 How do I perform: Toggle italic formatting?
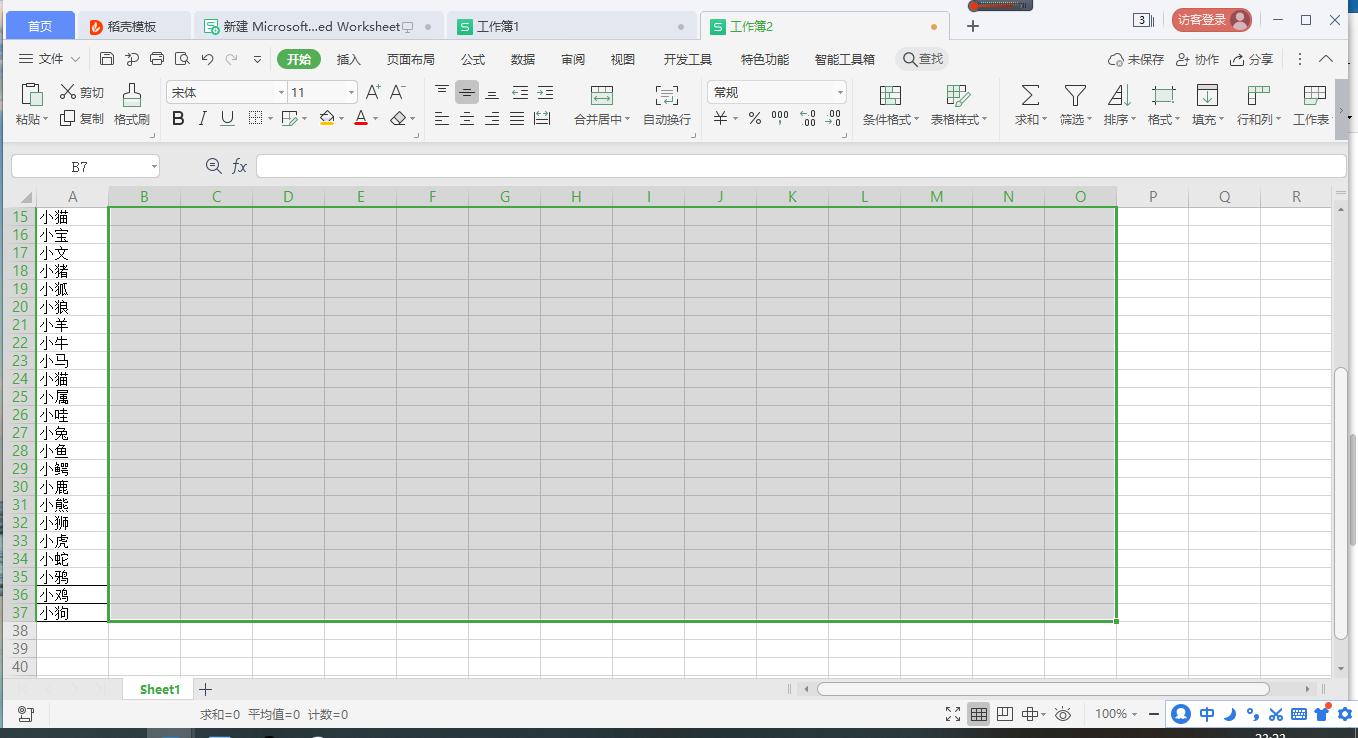click(203, 118)
